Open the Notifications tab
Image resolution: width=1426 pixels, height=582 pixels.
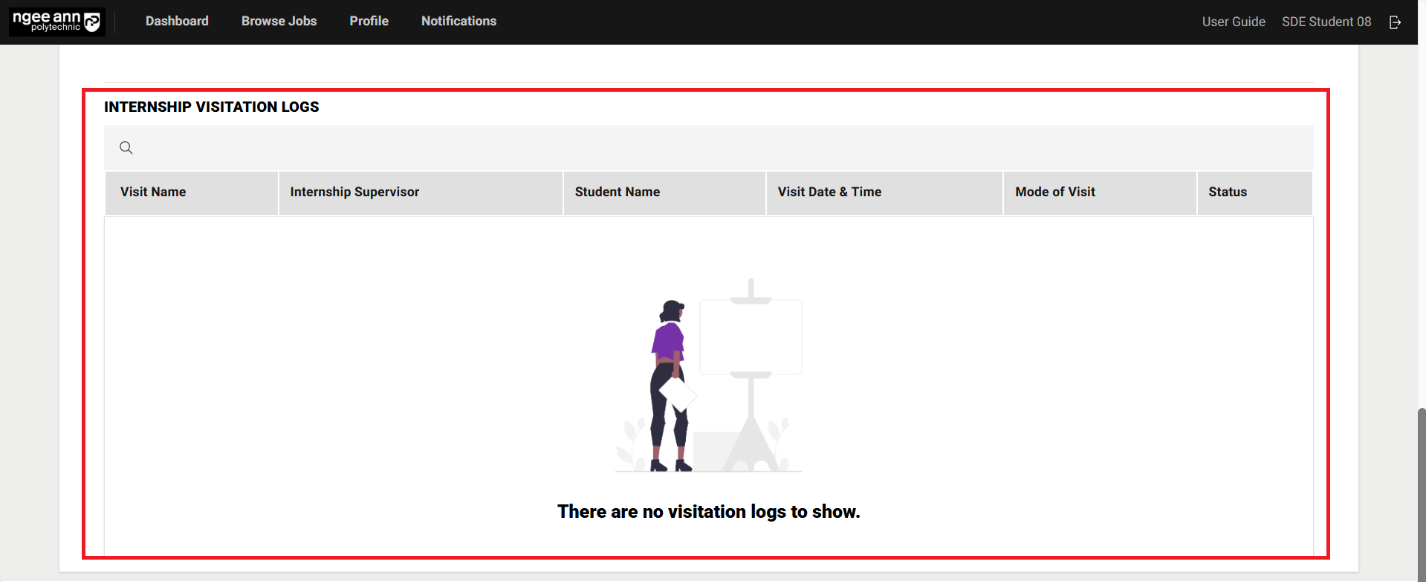click(458, 20)
